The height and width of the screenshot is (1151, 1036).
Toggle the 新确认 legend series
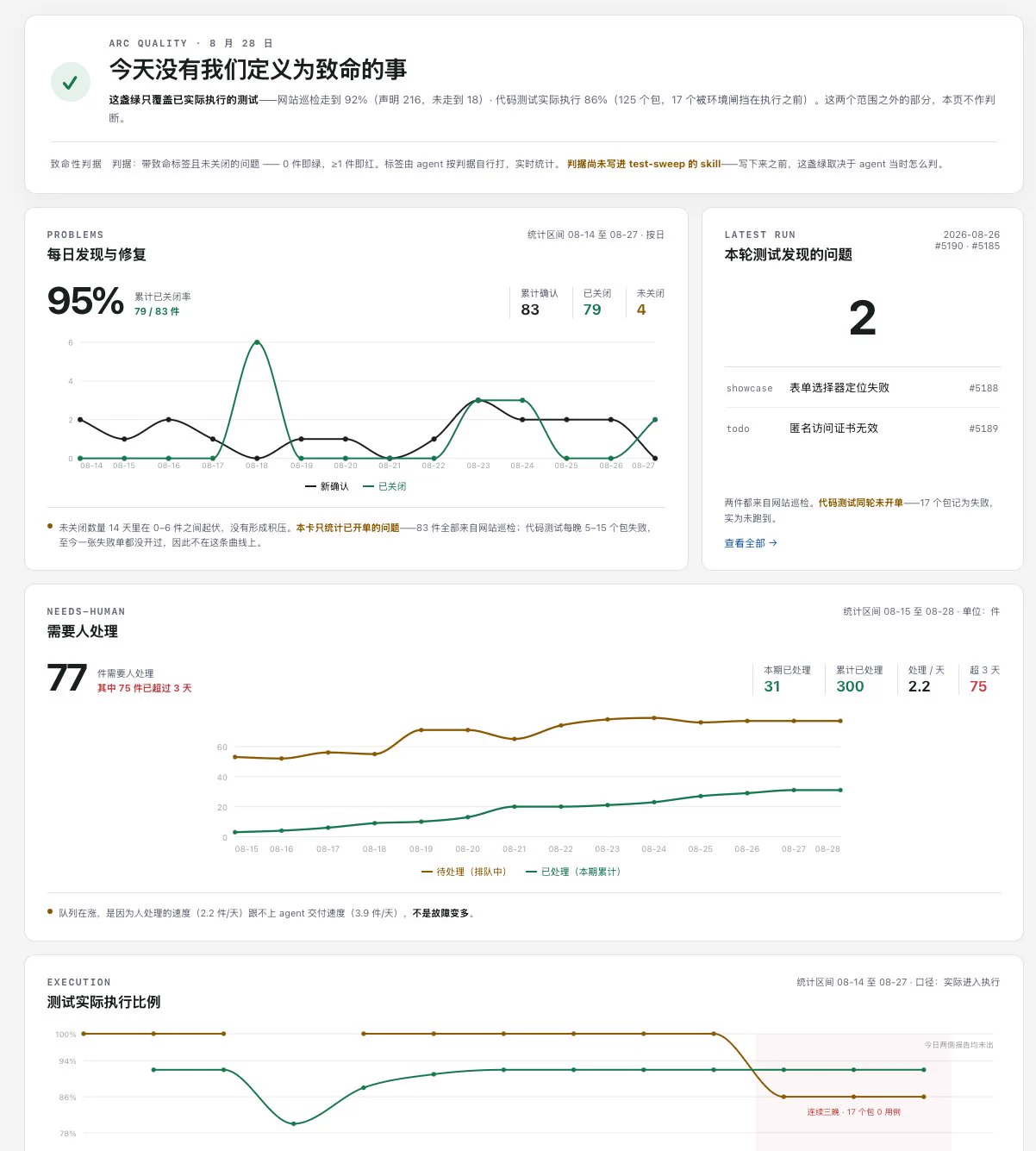click(327, 486)
